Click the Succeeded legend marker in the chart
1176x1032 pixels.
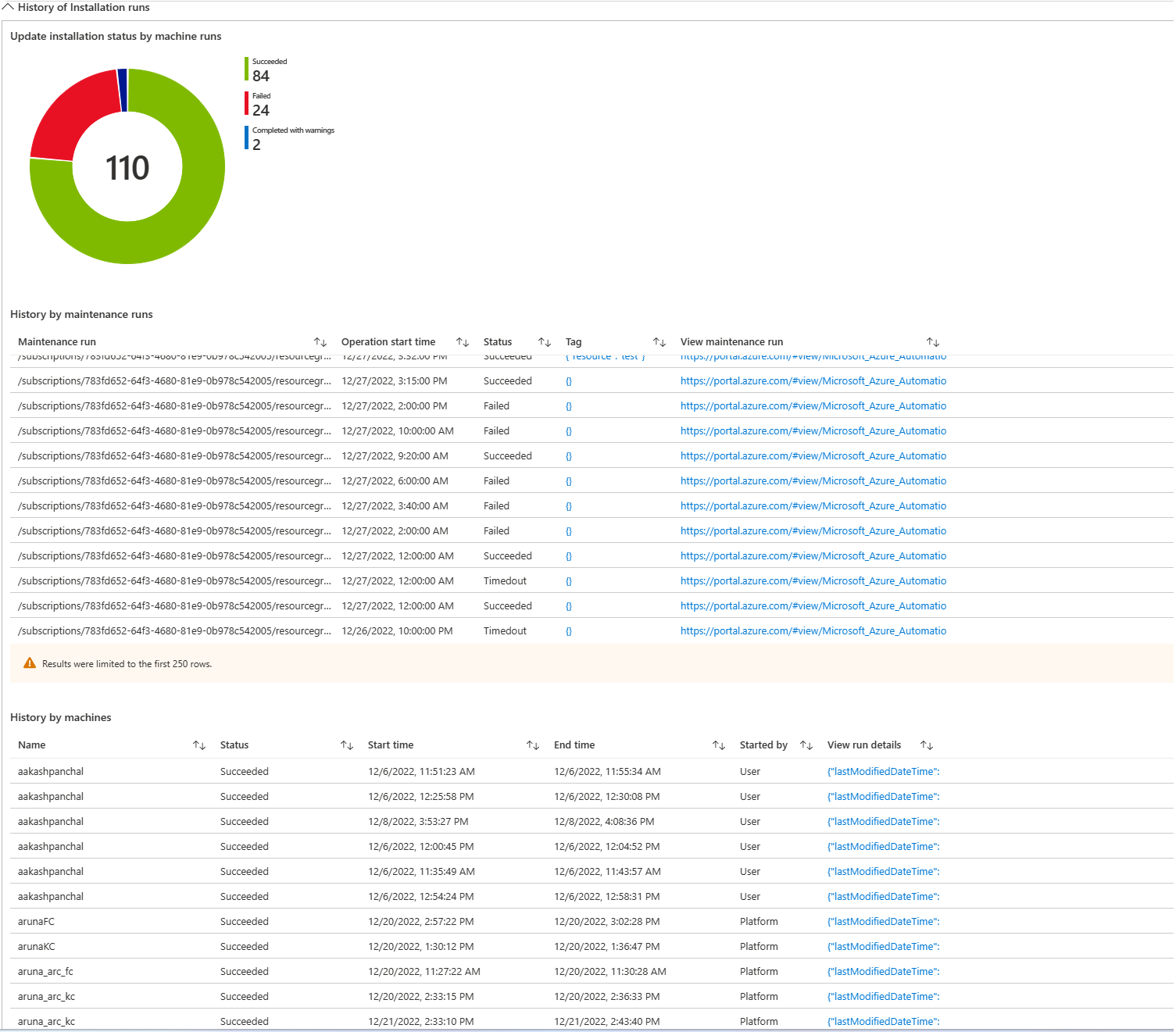[x=247, y=69]
